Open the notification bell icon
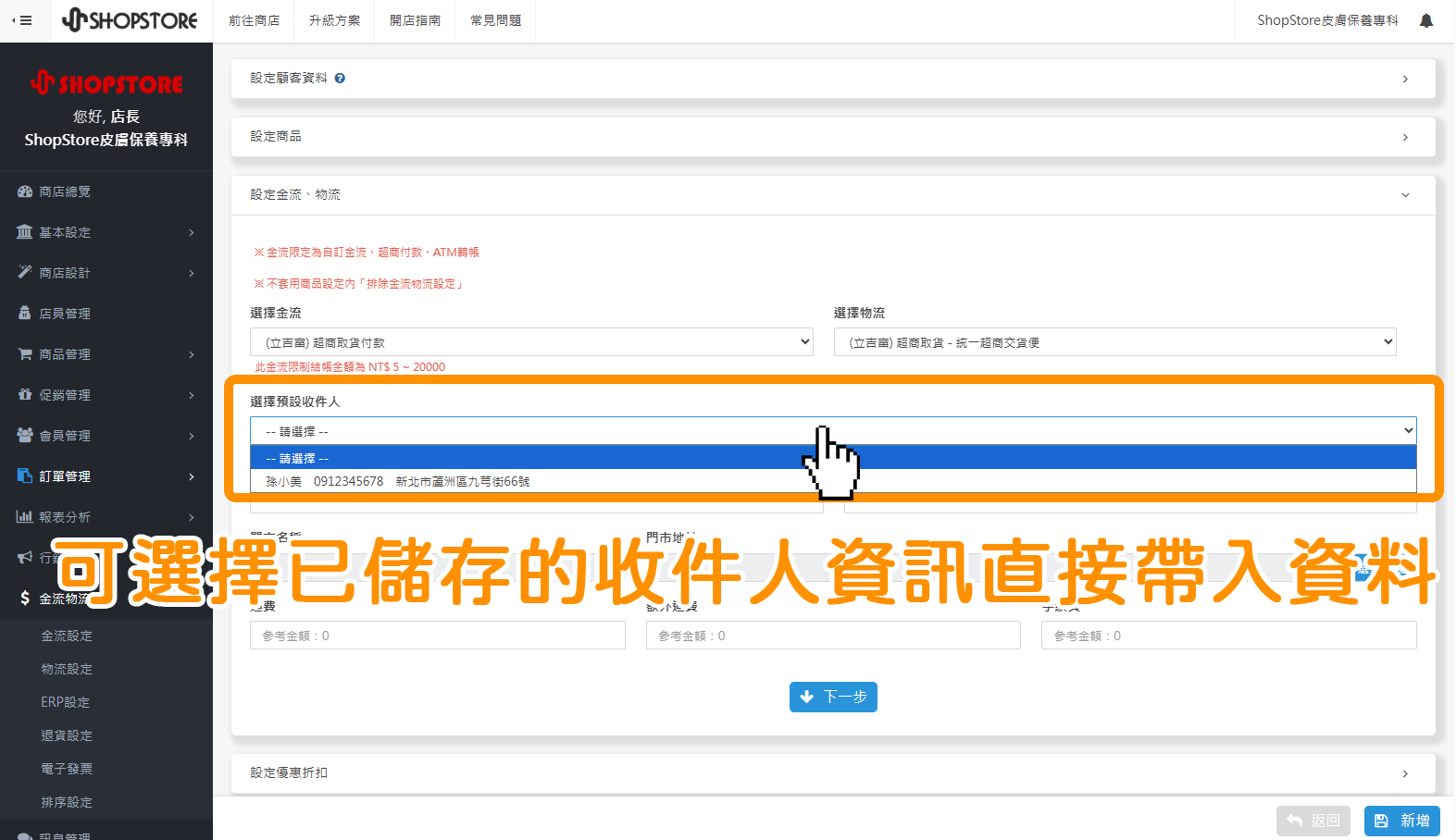1456x840 pixels. 1426,20
